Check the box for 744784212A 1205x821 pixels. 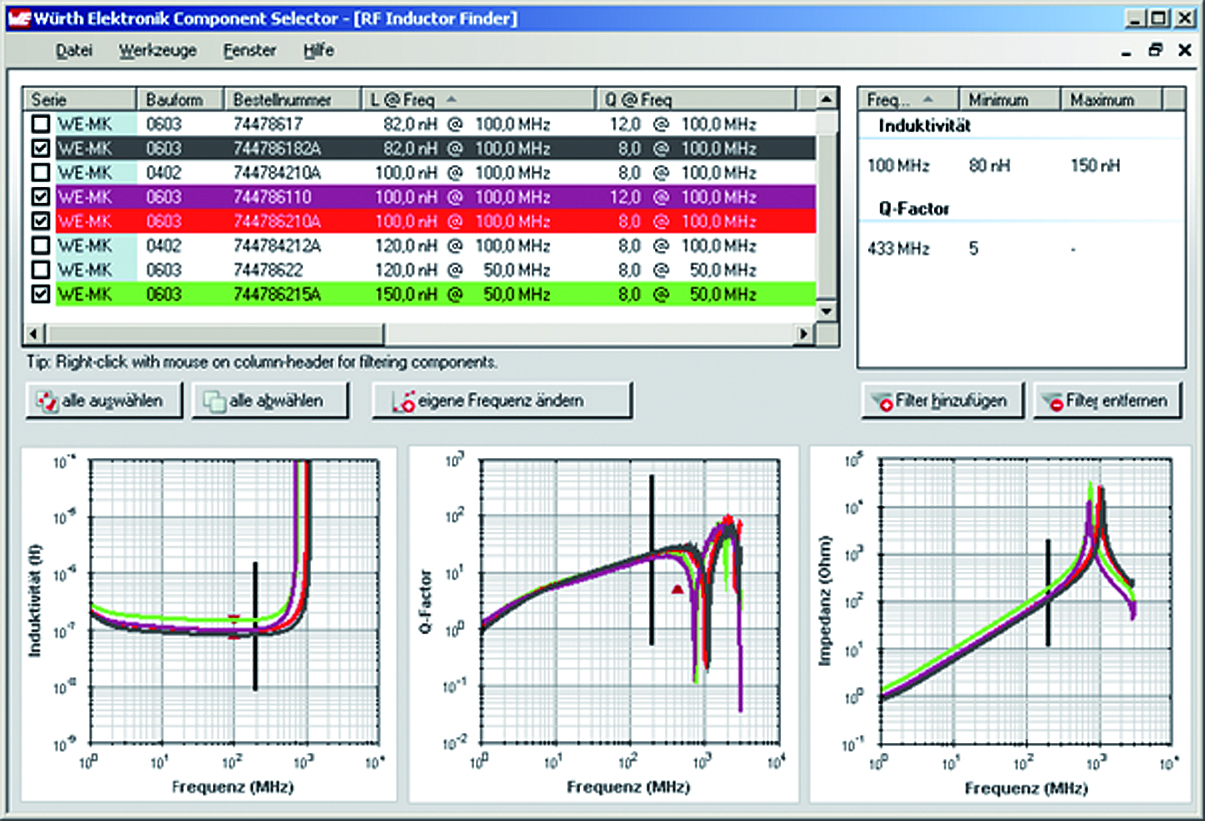40,245
